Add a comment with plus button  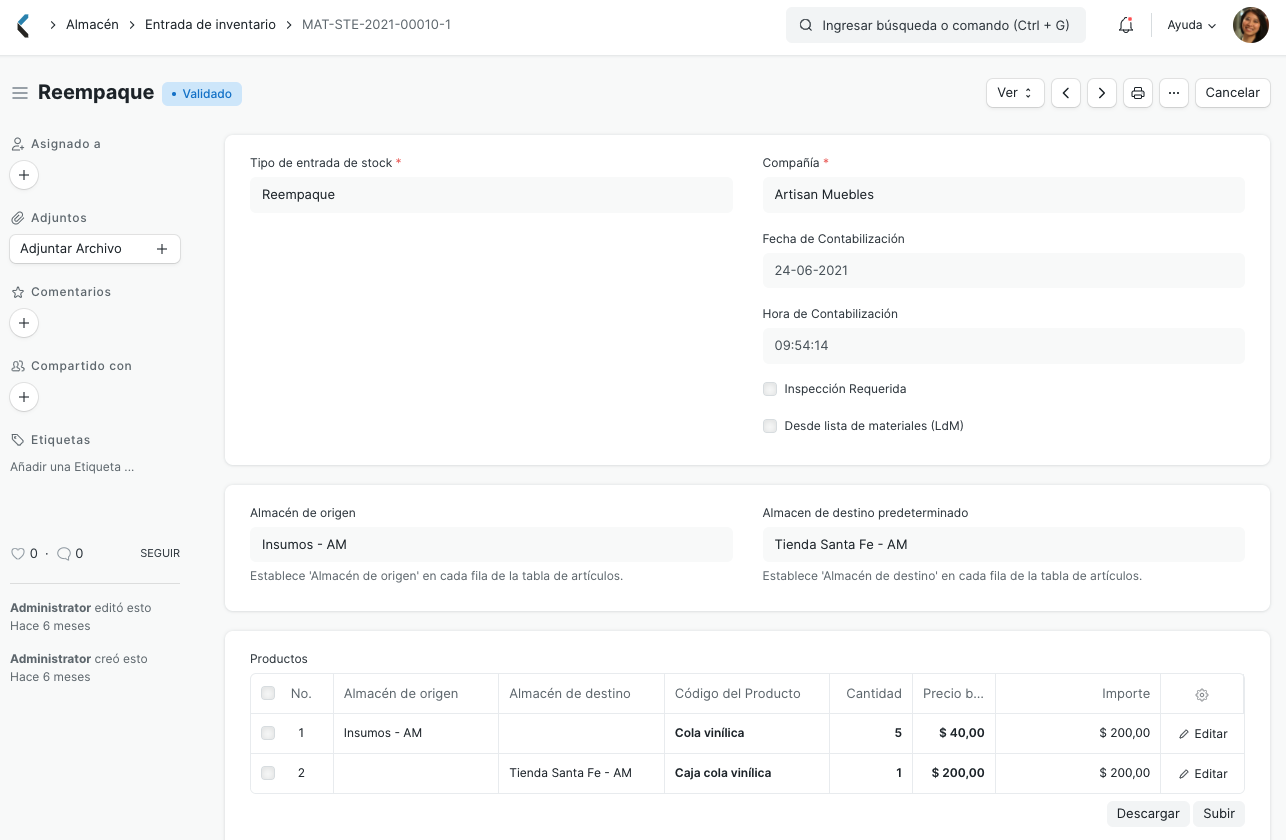tap(24, 323)
